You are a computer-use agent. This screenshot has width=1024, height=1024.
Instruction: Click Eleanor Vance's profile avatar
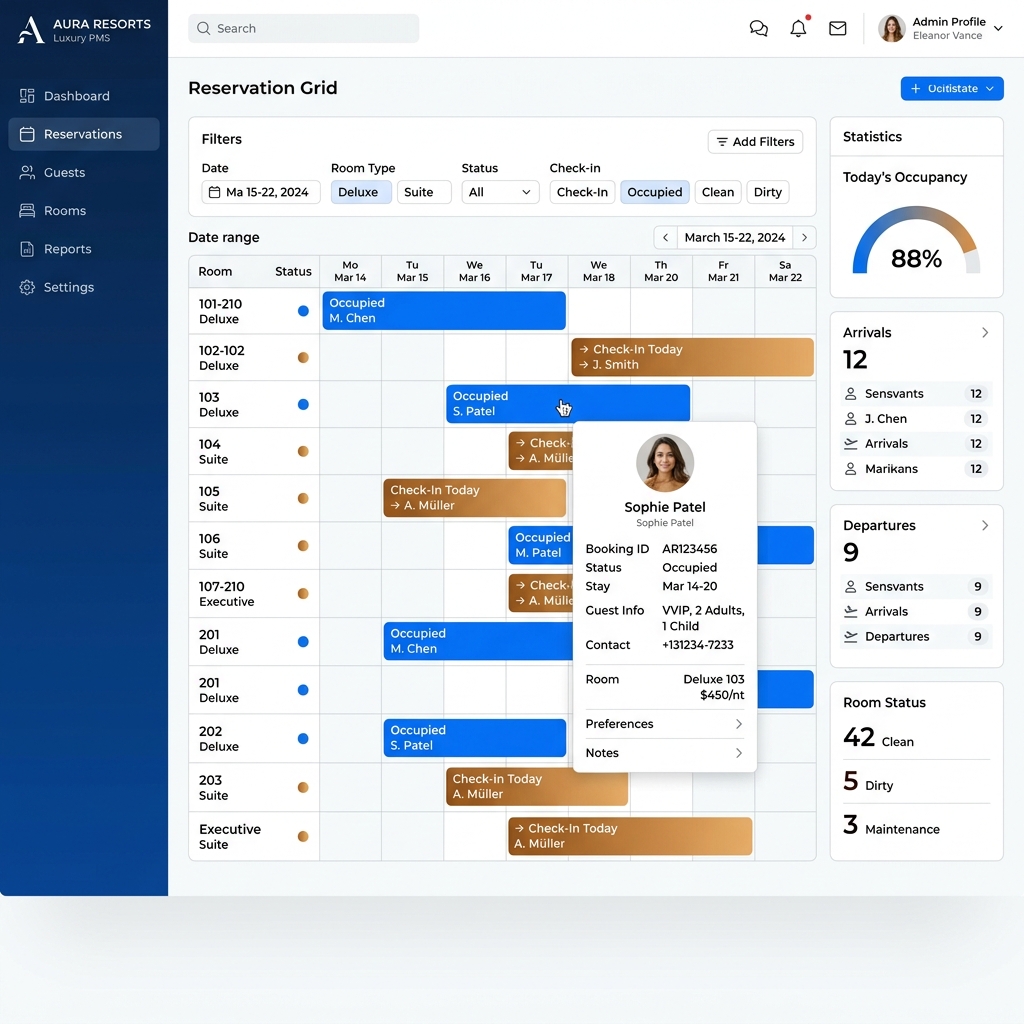tap(891, 28)
